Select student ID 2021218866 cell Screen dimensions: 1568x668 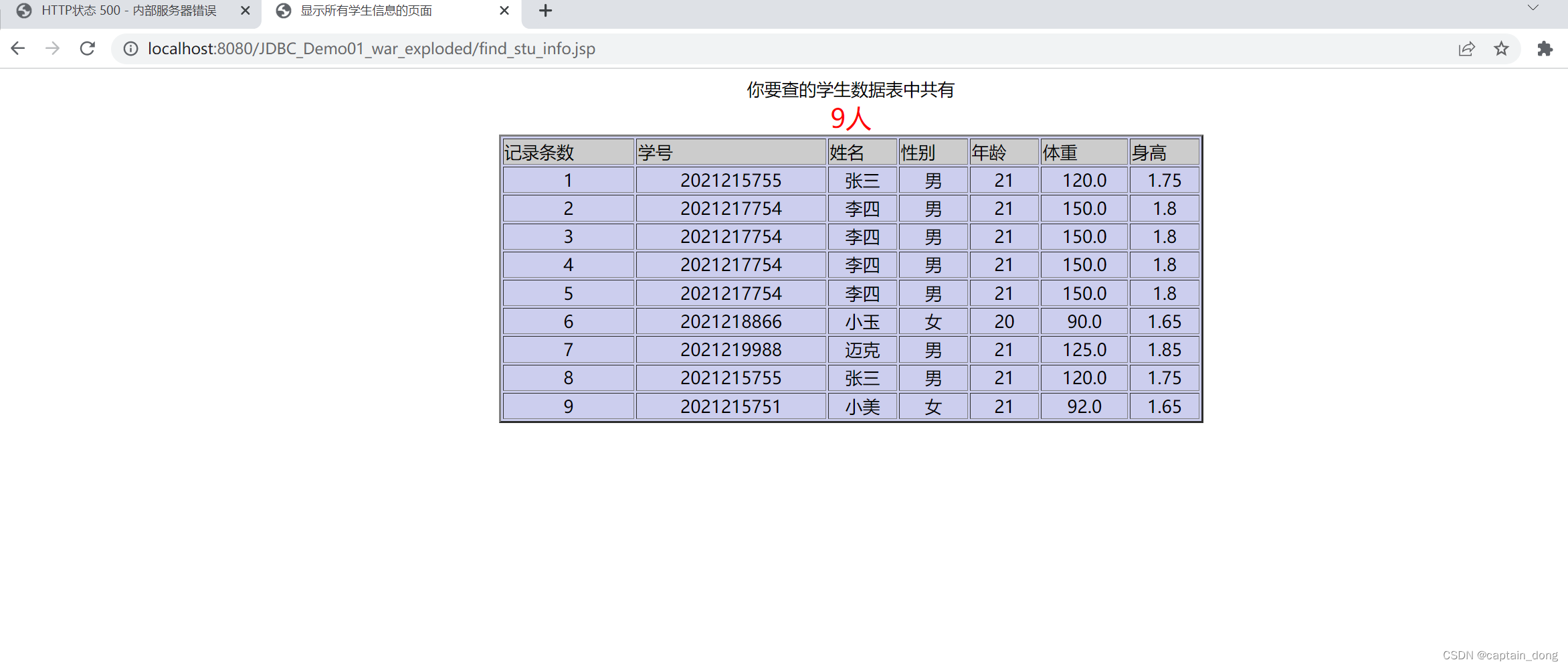[730, 321]
